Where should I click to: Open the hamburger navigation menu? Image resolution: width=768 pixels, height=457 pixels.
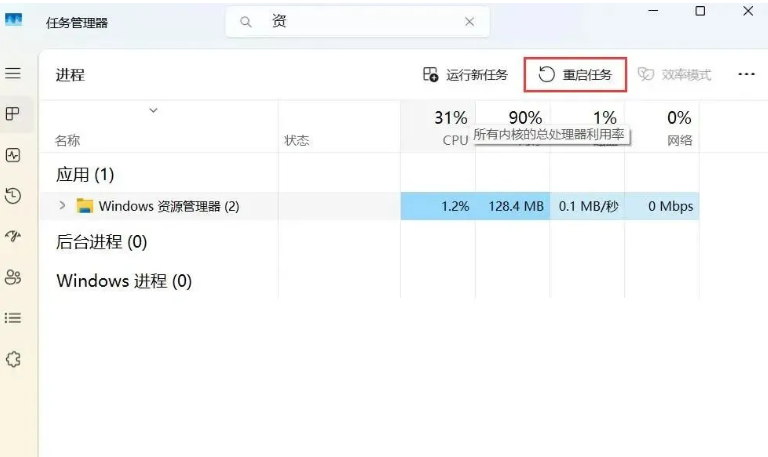[13, 73]
